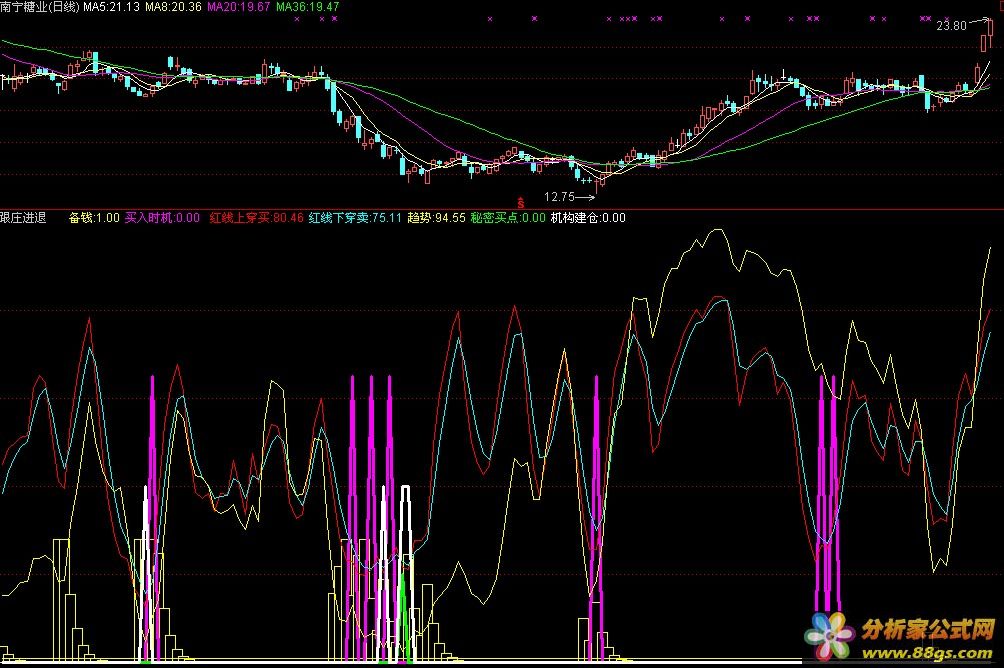Select the 买入时机:0.00 indicator value
This screenshot has width=1004, height=668.
coord(162,218)
